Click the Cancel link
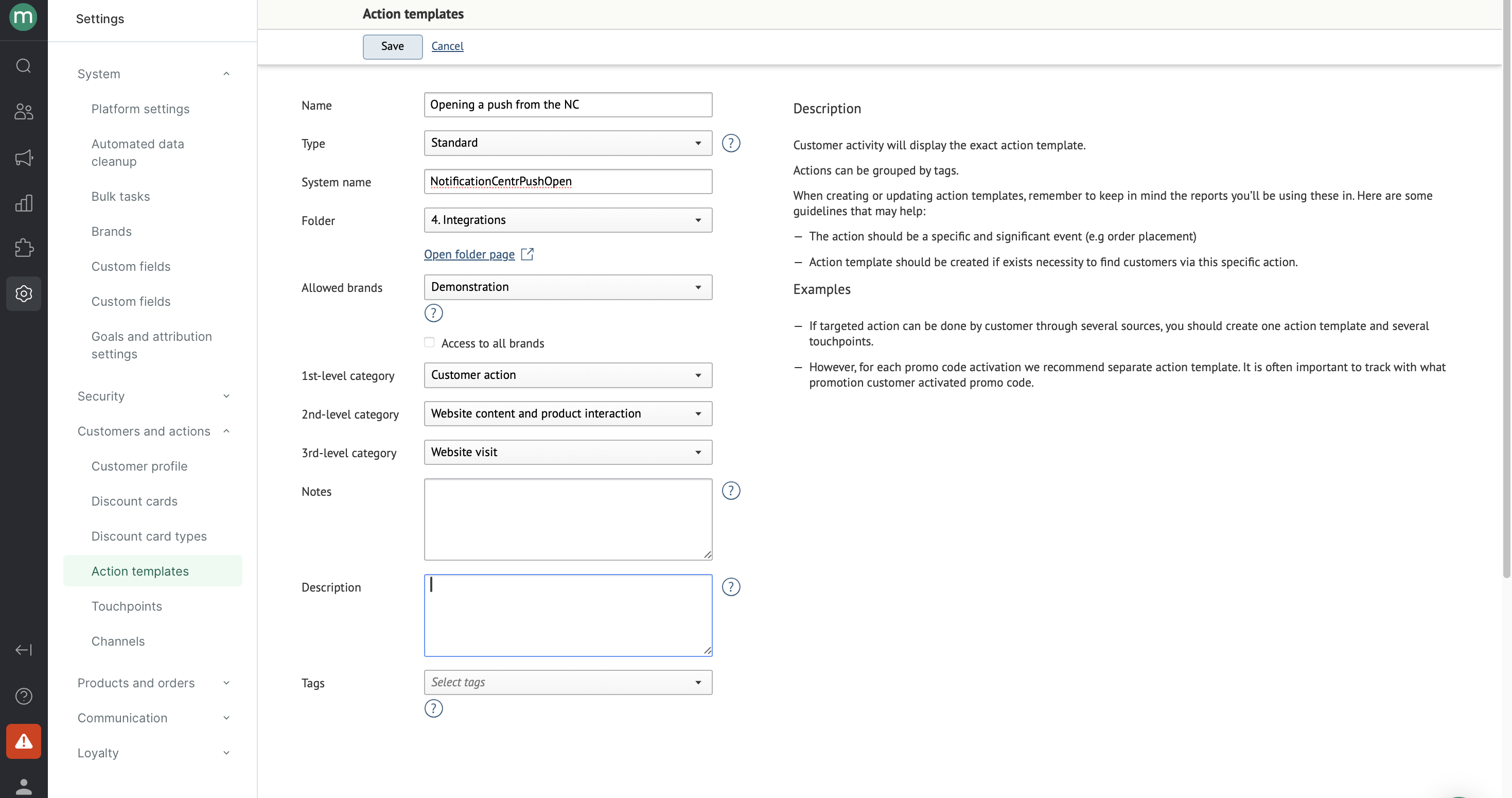 pos(447,46)
